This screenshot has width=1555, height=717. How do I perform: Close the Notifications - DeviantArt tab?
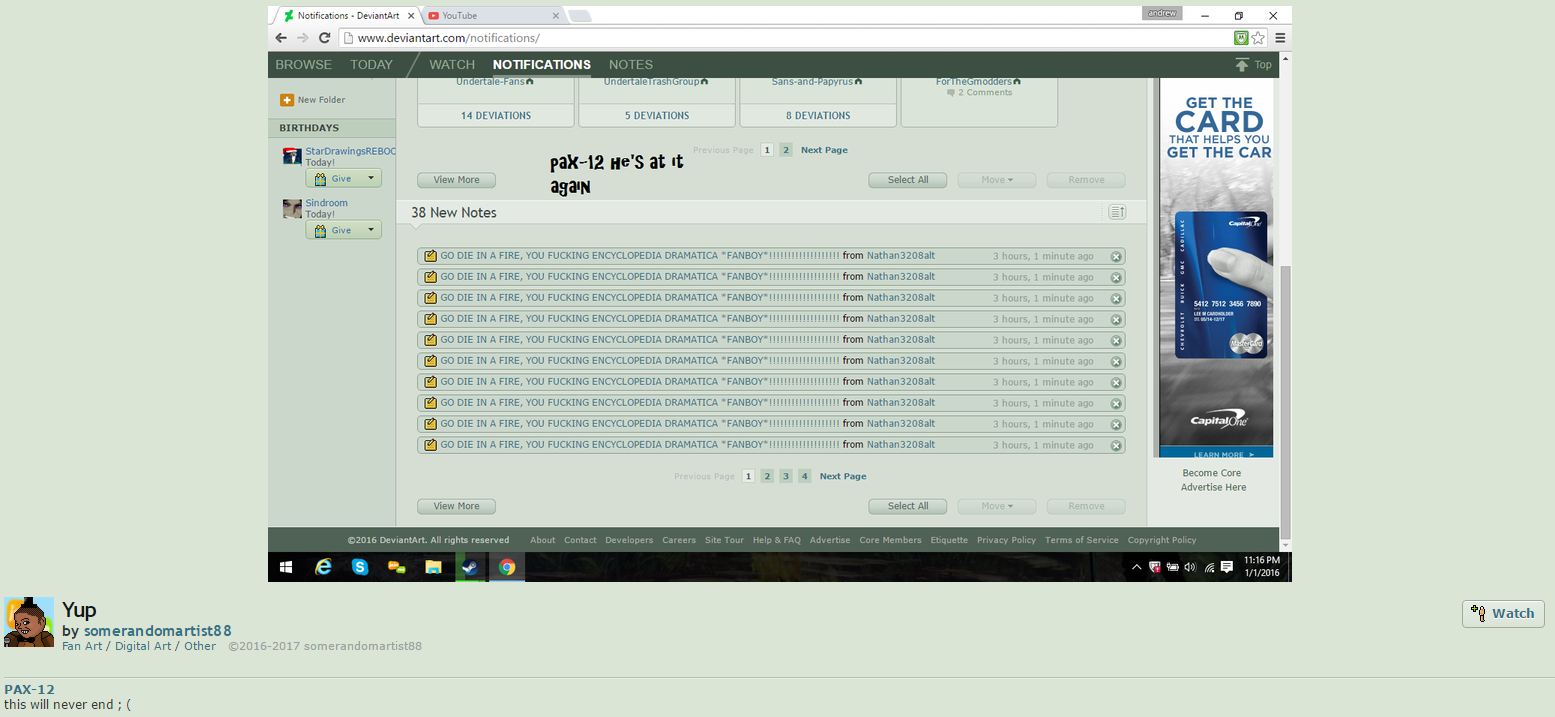(x=410, y=16)
